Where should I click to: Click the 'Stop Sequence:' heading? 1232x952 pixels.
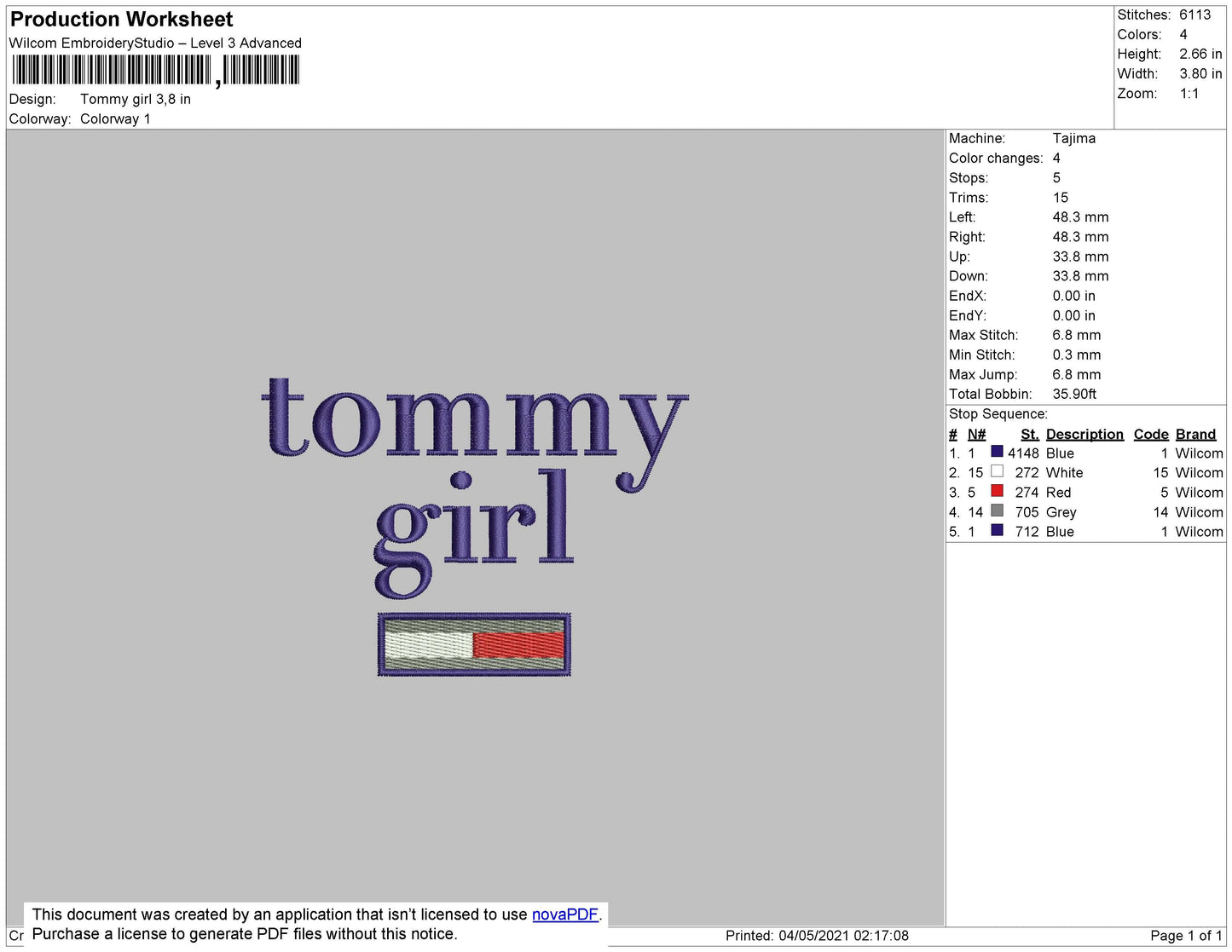[998, 413]
